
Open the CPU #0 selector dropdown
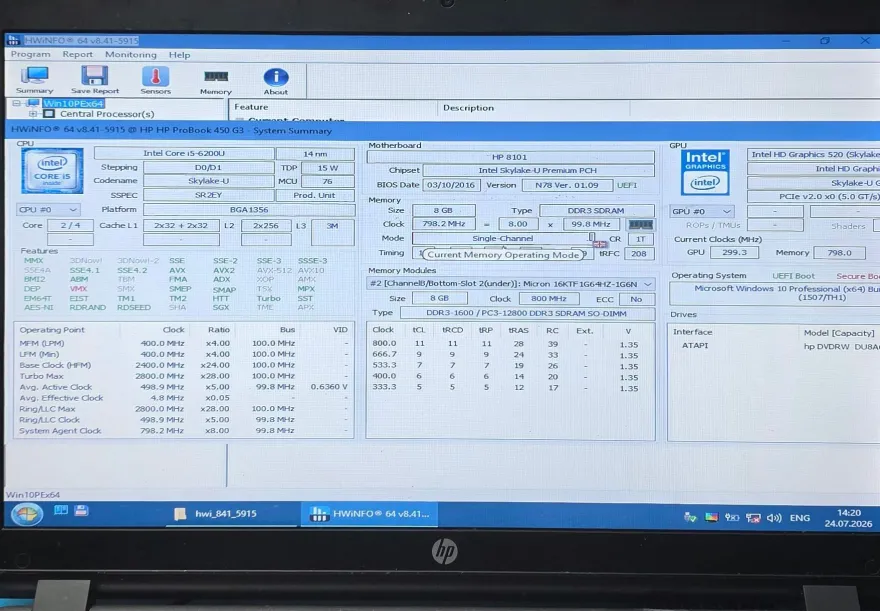(48, 210)
